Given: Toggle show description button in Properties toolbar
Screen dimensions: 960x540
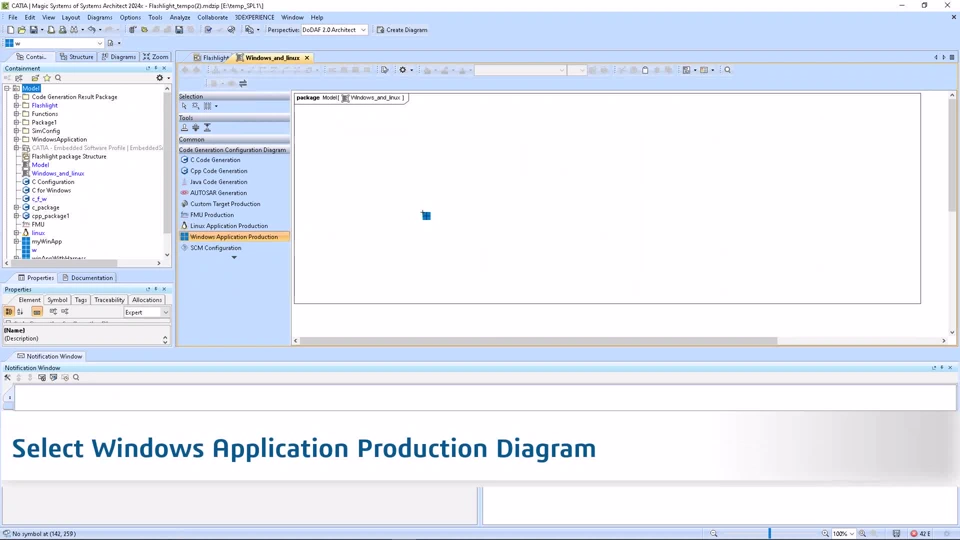Looking at the screenshot, I should (37, 312).
